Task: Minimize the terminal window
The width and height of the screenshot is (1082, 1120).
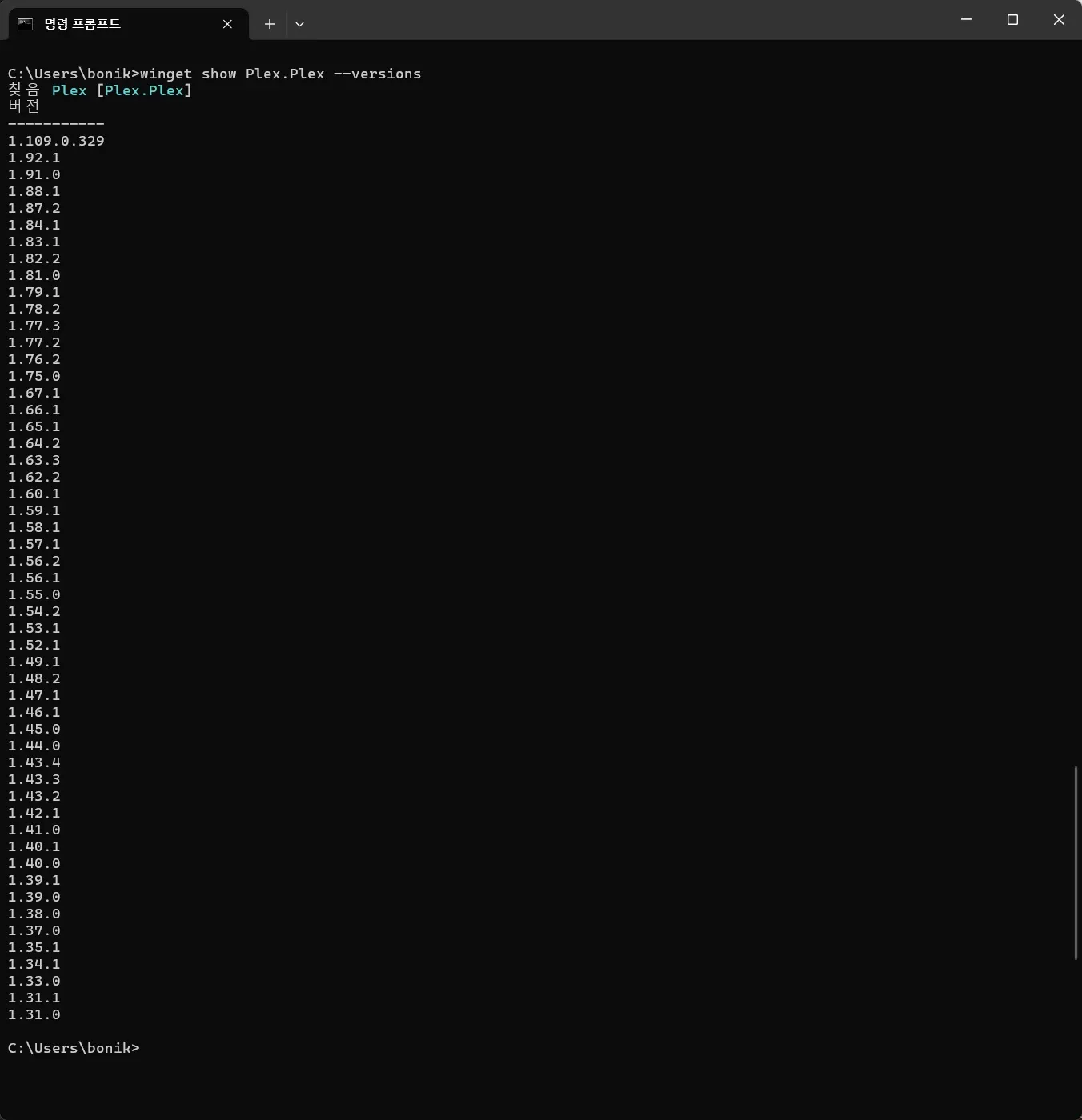Action: pyautogui.click(x=966, y=19)
